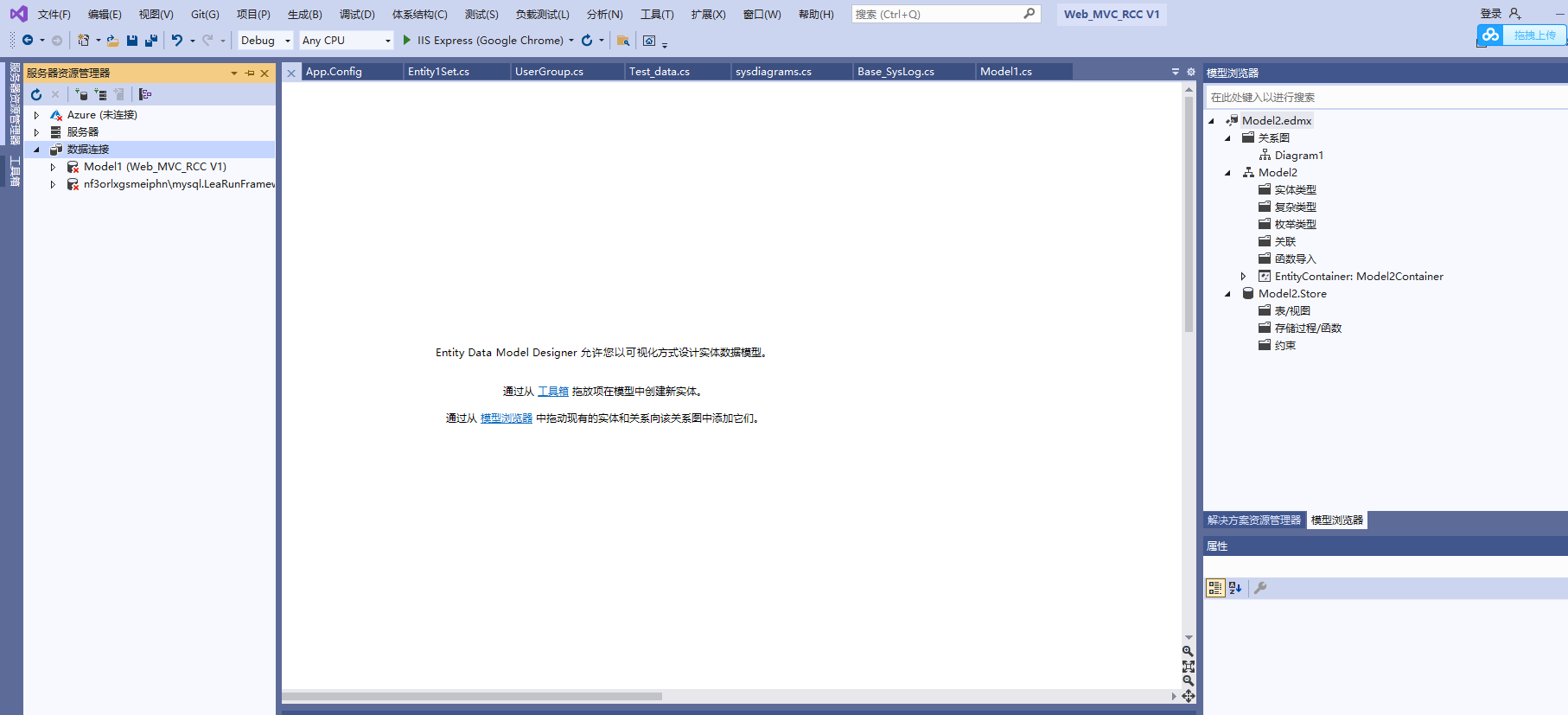Collapse the Model2.edmx root node
1568x715 pixels.
pyautogui.click(x=1211, y=121)
